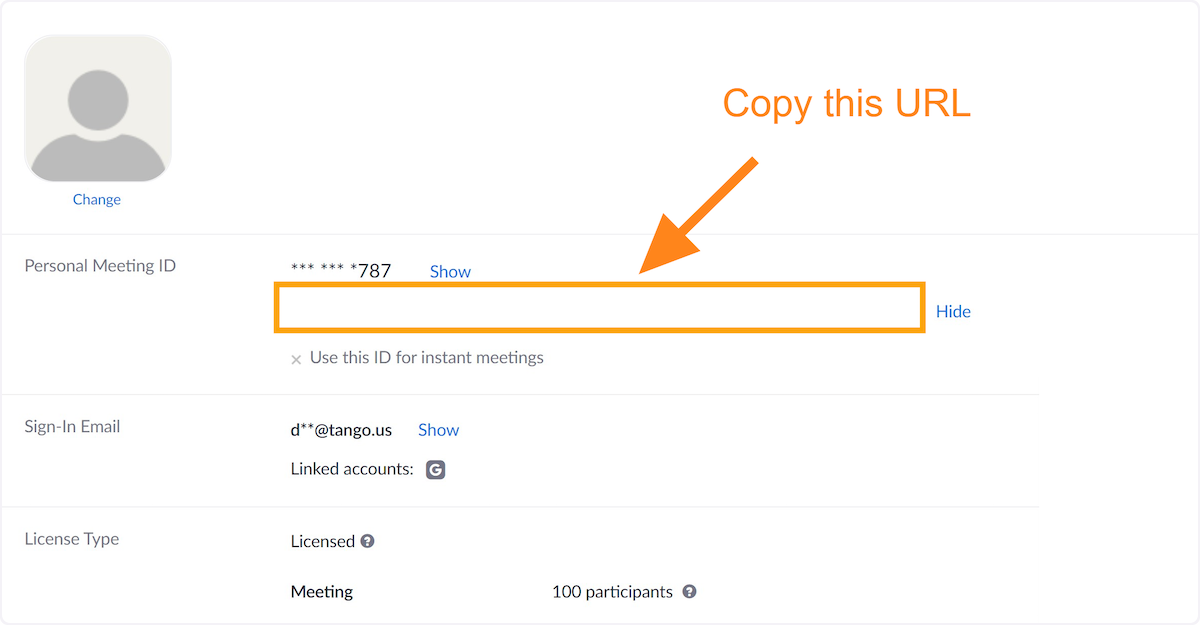Click the help icon next to 100 participants
The width and height of the screenshot is (1200, 625).
point(689,591)
